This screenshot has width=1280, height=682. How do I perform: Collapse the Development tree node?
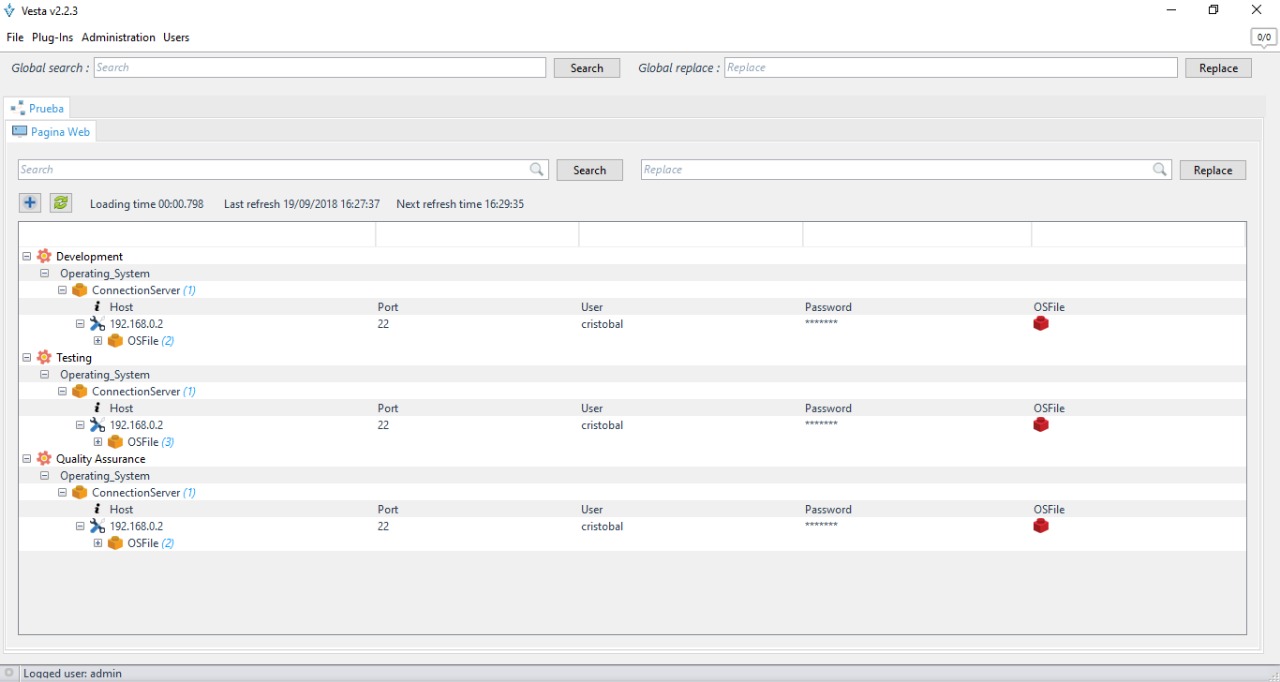click(27, 256)
